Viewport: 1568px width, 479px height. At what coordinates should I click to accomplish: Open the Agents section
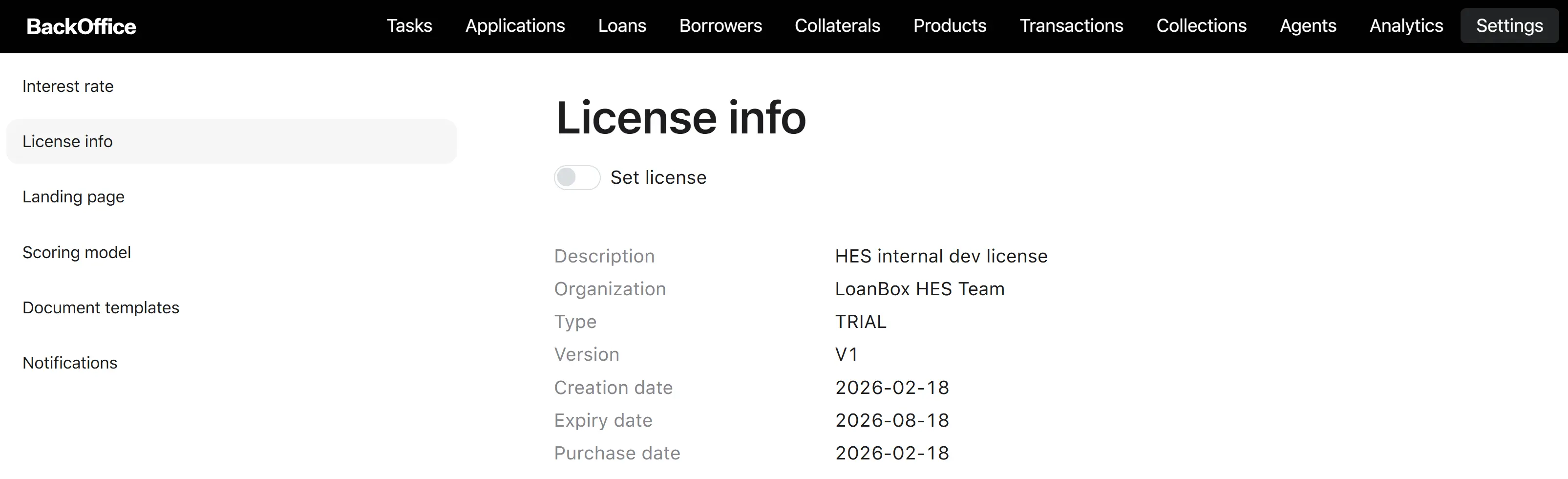(1308, 25)
